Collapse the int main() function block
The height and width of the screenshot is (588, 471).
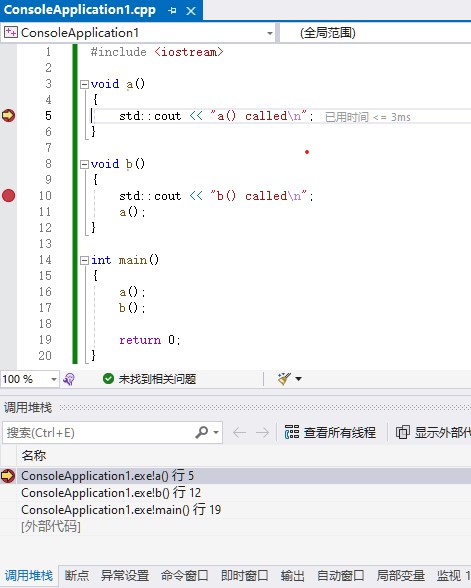pos(84,260)
